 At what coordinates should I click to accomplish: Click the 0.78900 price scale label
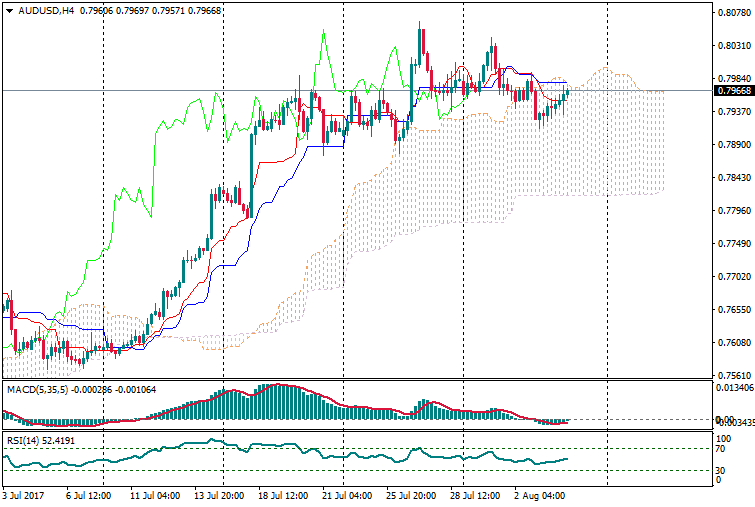coord(733,144)
